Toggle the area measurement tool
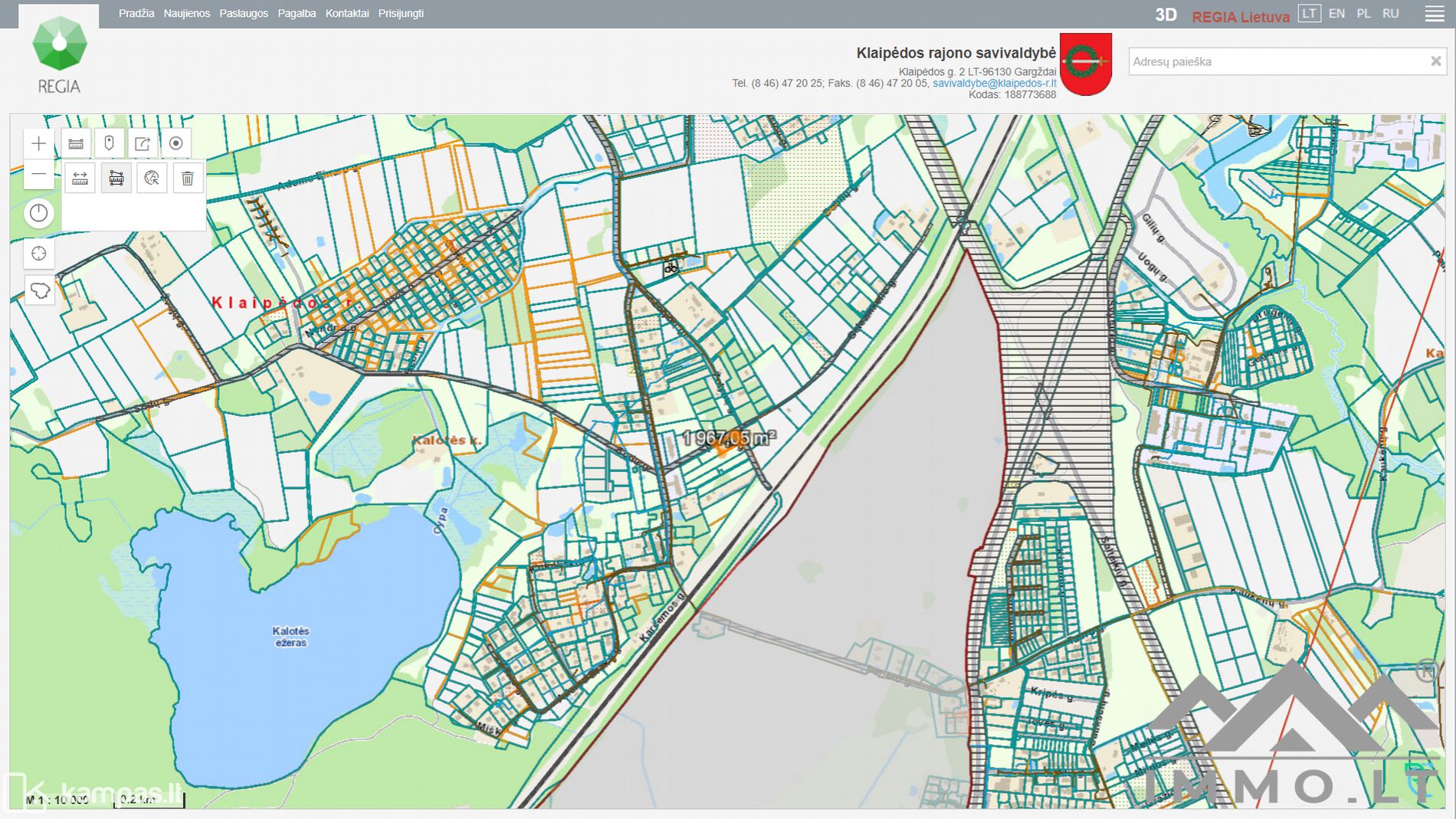The height and width of the screenshot is (819, 1456). coord(116,179)
